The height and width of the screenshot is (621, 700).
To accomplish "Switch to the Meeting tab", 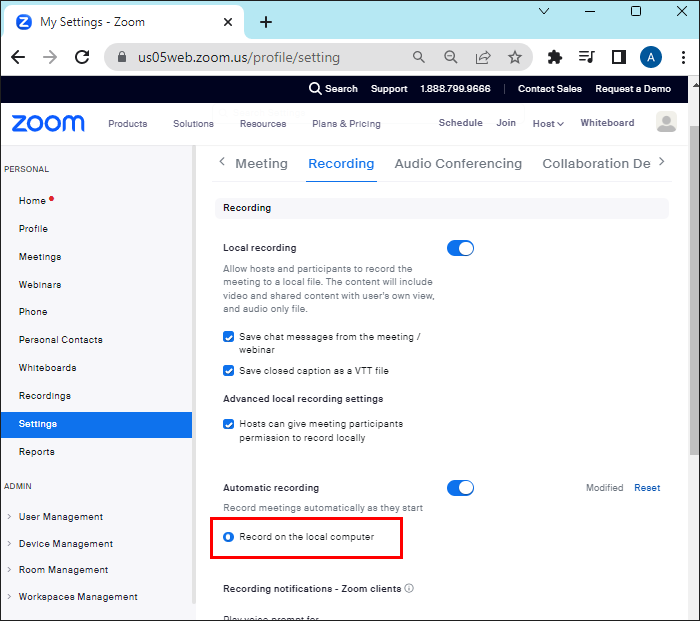I will click(x=262, y=163).
